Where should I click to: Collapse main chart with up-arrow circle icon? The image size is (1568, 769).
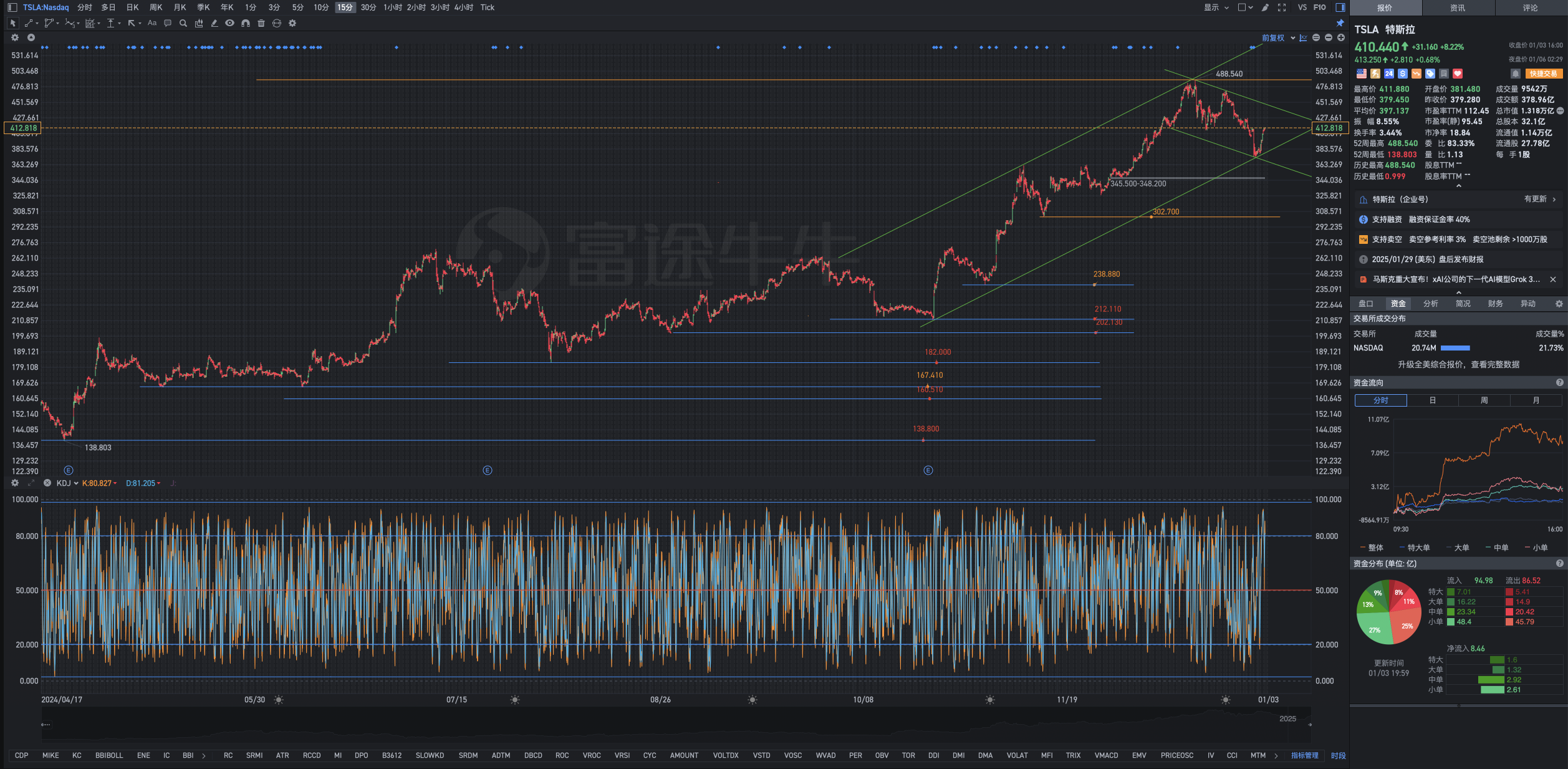coord(31,37)
